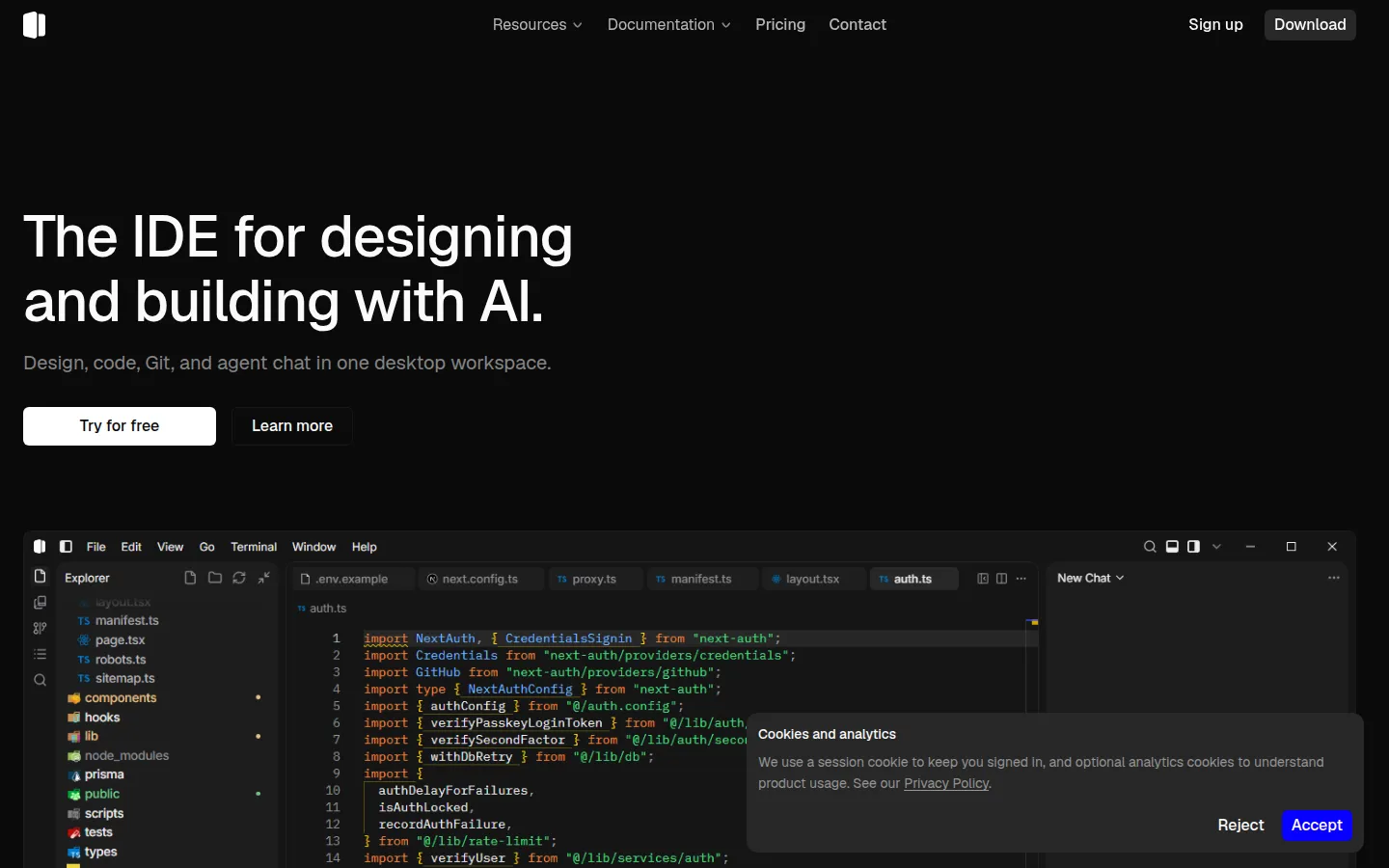
Task: Open the layout options chevron in the IDE title bar
Action: (1217, 547)
